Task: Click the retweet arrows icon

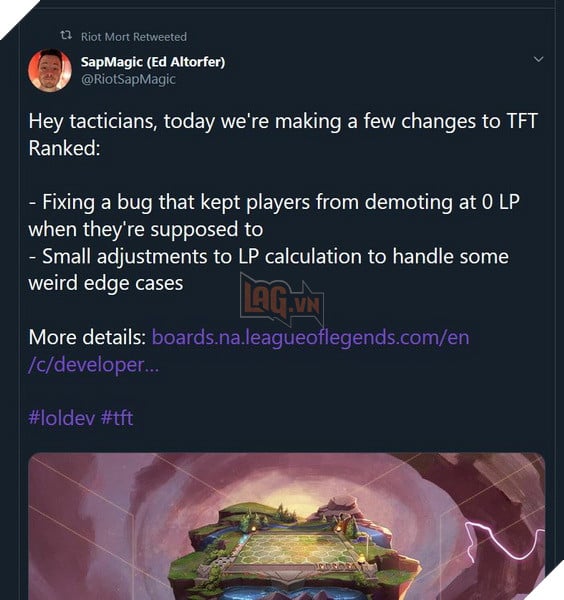Action: tap(66, 36)
